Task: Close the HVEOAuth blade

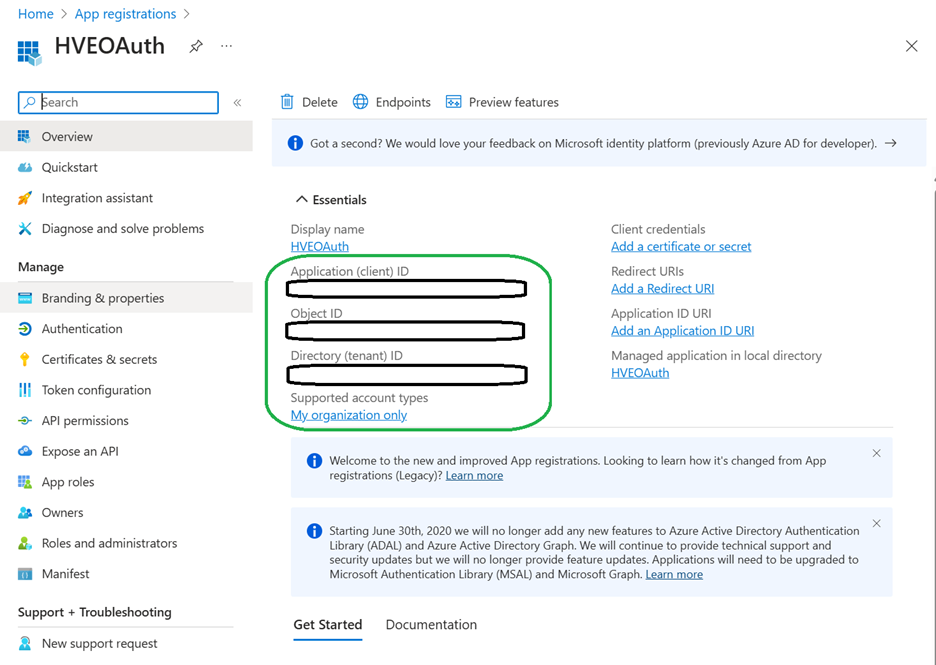Action: point(911,46)
